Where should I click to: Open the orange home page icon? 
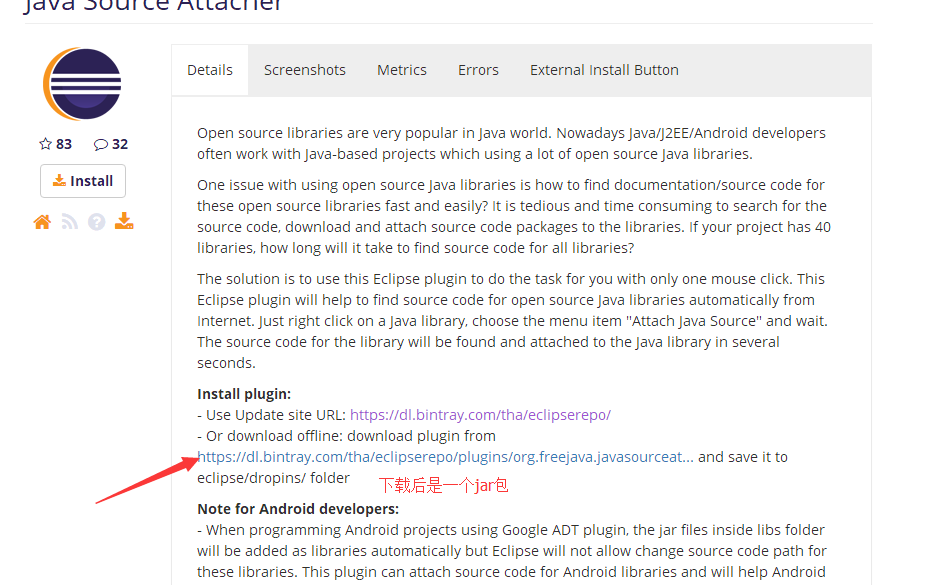(42, 222)
